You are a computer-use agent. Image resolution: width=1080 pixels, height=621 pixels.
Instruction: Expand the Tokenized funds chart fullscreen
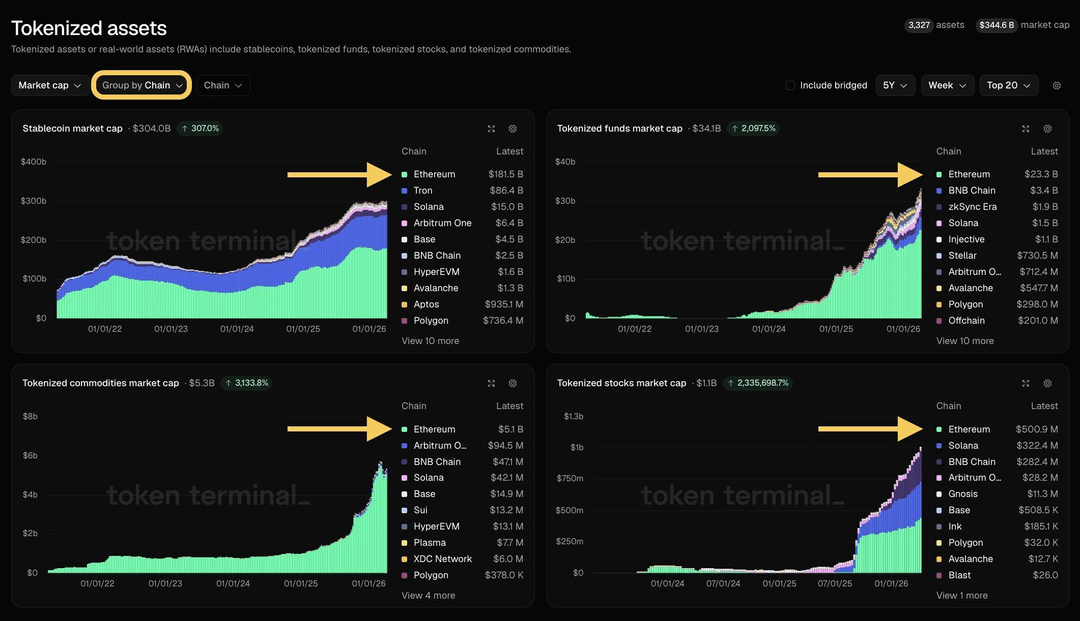coord(1026,129)
